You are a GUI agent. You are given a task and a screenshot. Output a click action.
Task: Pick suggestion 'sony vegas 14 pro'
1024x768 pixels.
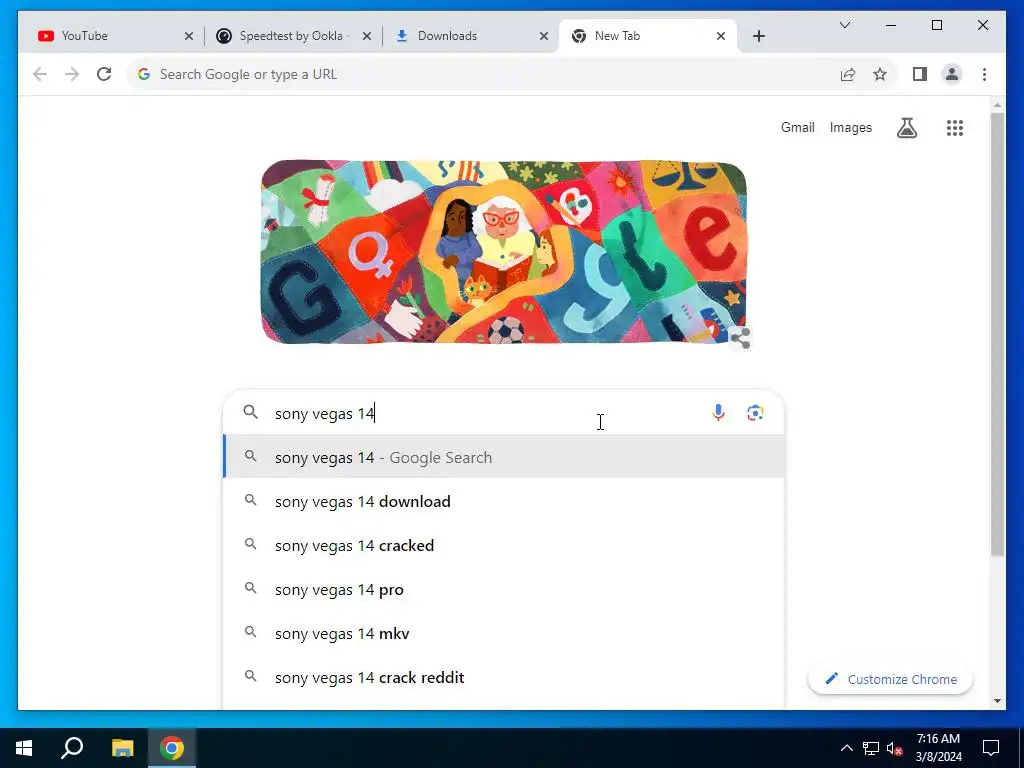(x=504, y=590)
